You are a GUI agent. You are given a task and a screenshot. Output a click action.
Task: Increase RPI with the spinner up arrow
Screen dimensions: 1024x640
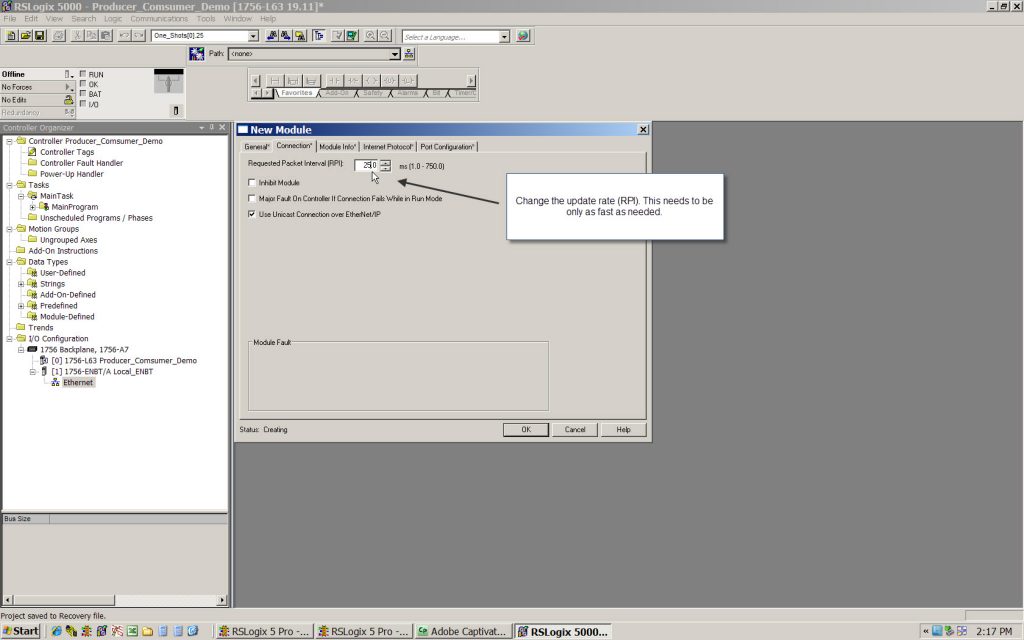(x=386, y=163)
